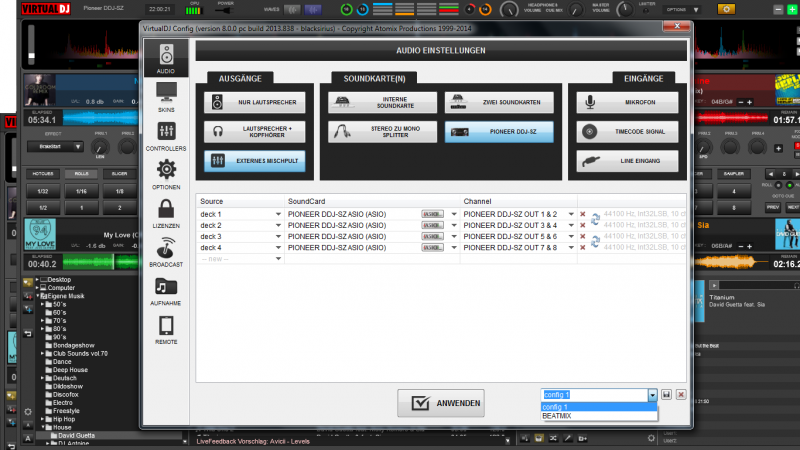Save the current audio config with disk icon
Viewport: 800px width, 450px height.
pyautogui.click(x=666, y=395)
